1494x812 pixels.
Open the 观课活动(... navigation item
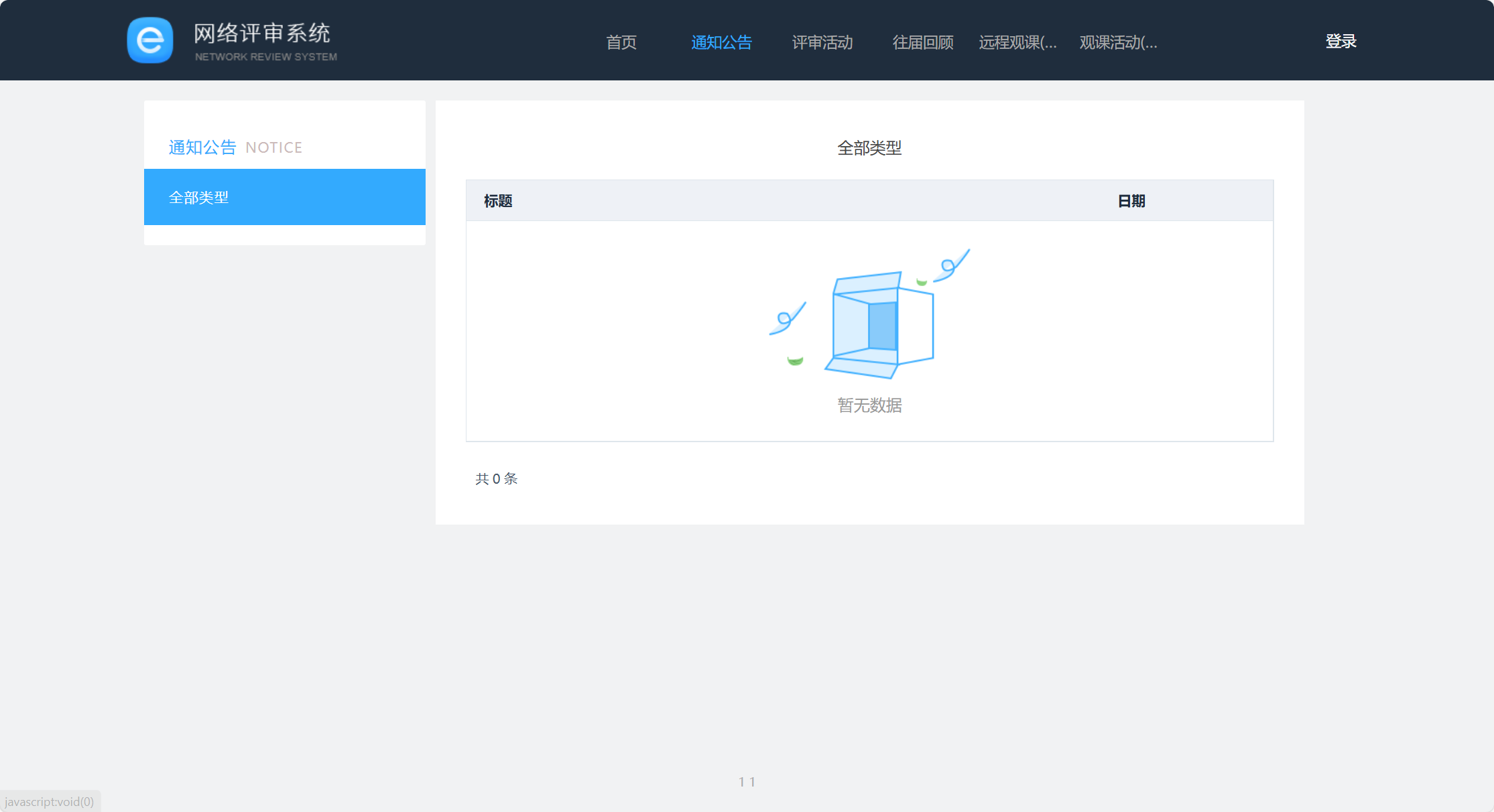click(x=1118, y=42)
